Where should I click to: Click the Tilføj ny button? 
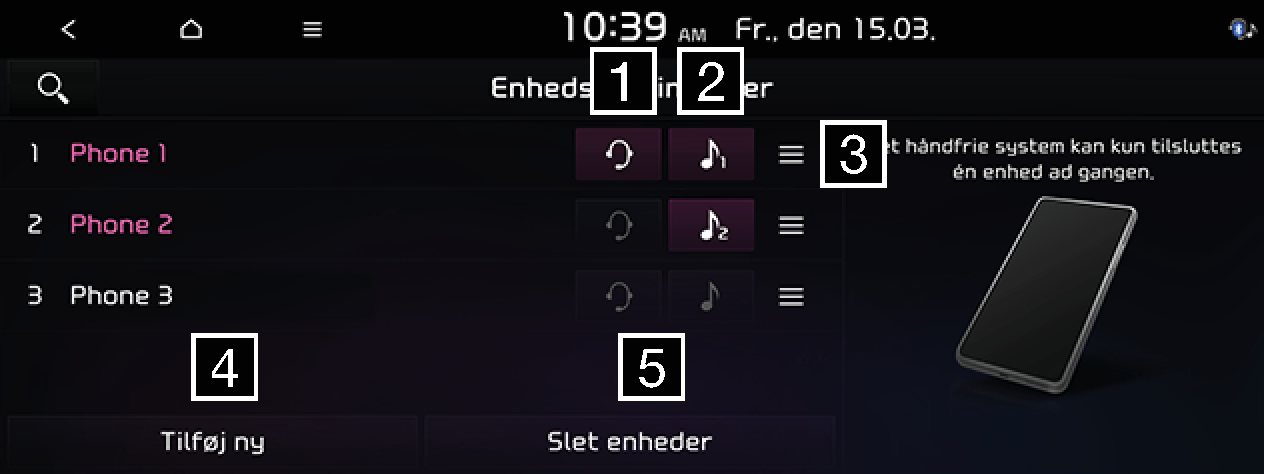click(x=212, y=441)
